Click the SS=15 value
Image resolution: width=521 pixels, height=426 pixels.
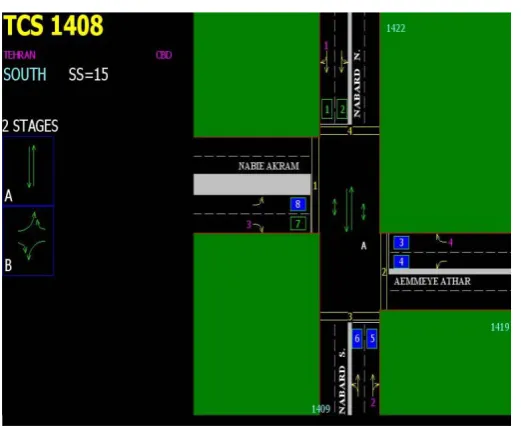tap(88, 75)
